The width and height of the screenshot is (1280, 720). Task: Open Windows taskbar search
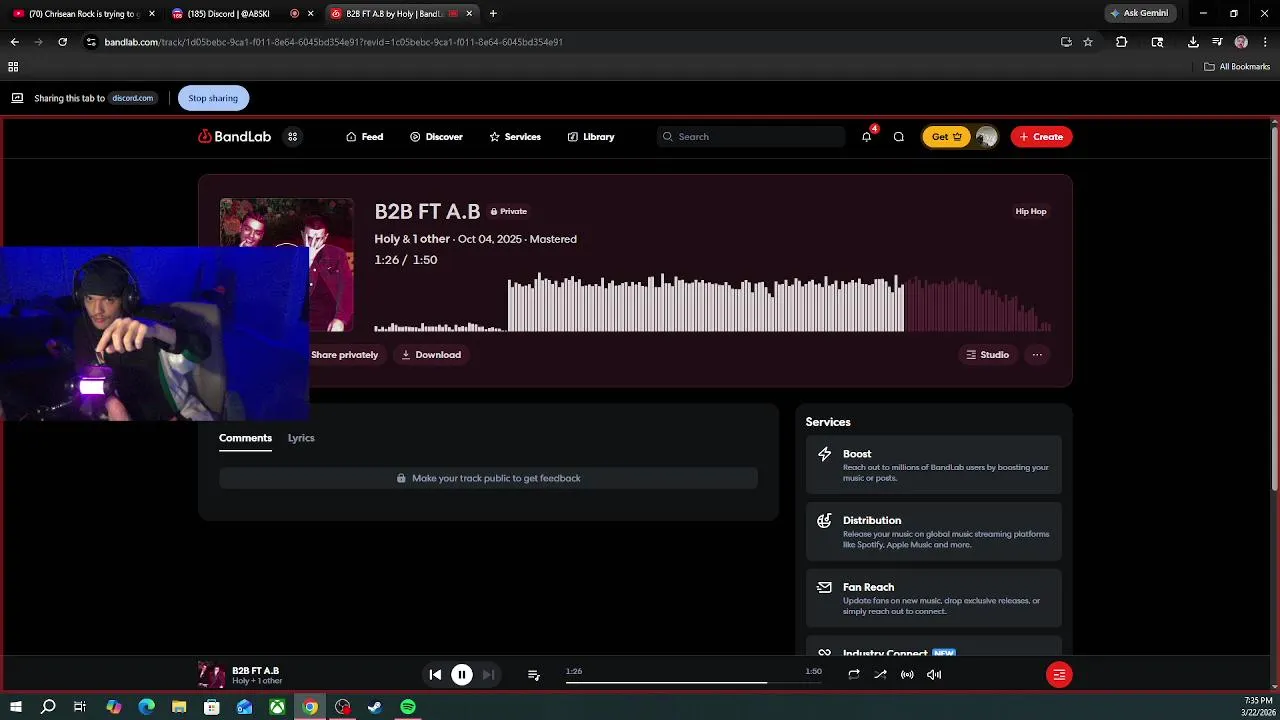pos(47,707)
